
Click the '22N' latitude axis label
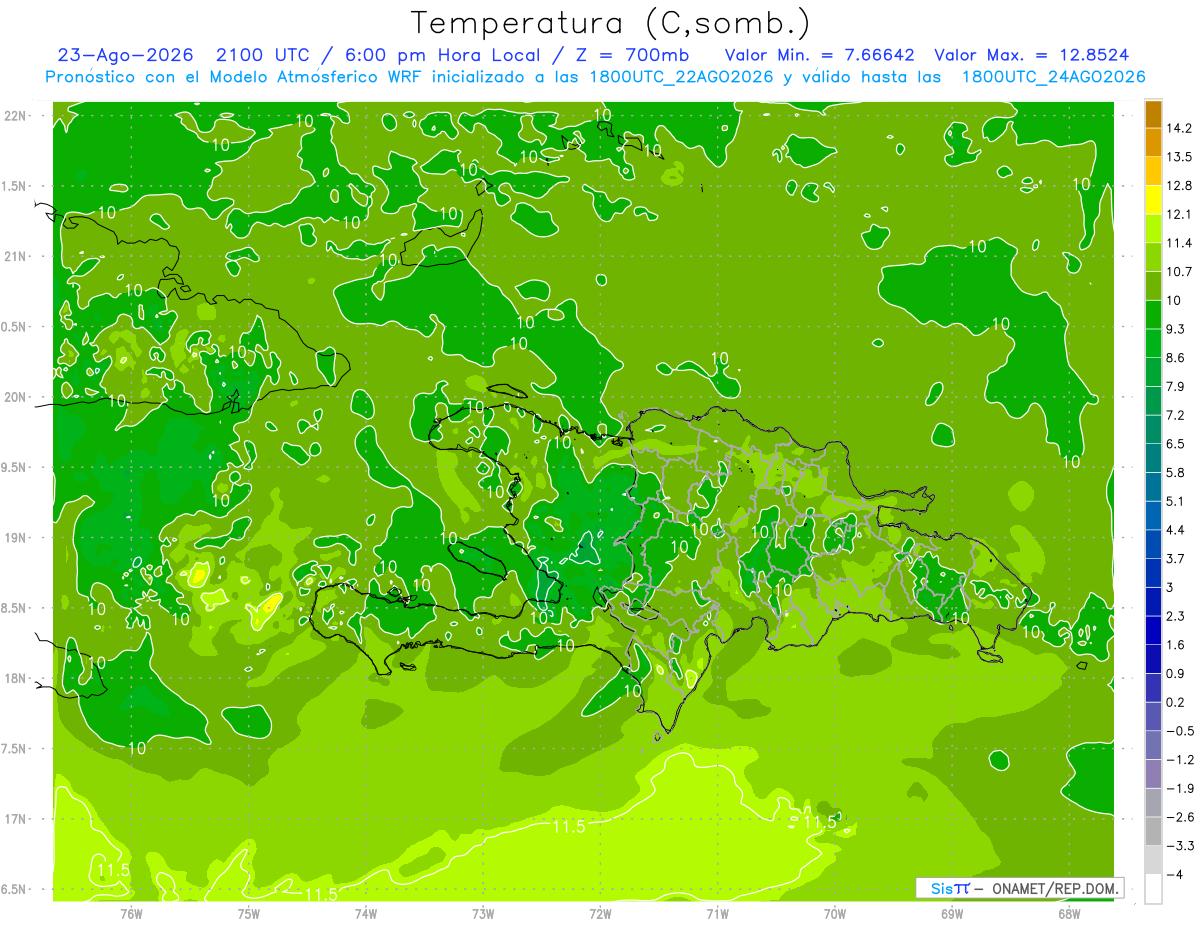click(16, 116)
